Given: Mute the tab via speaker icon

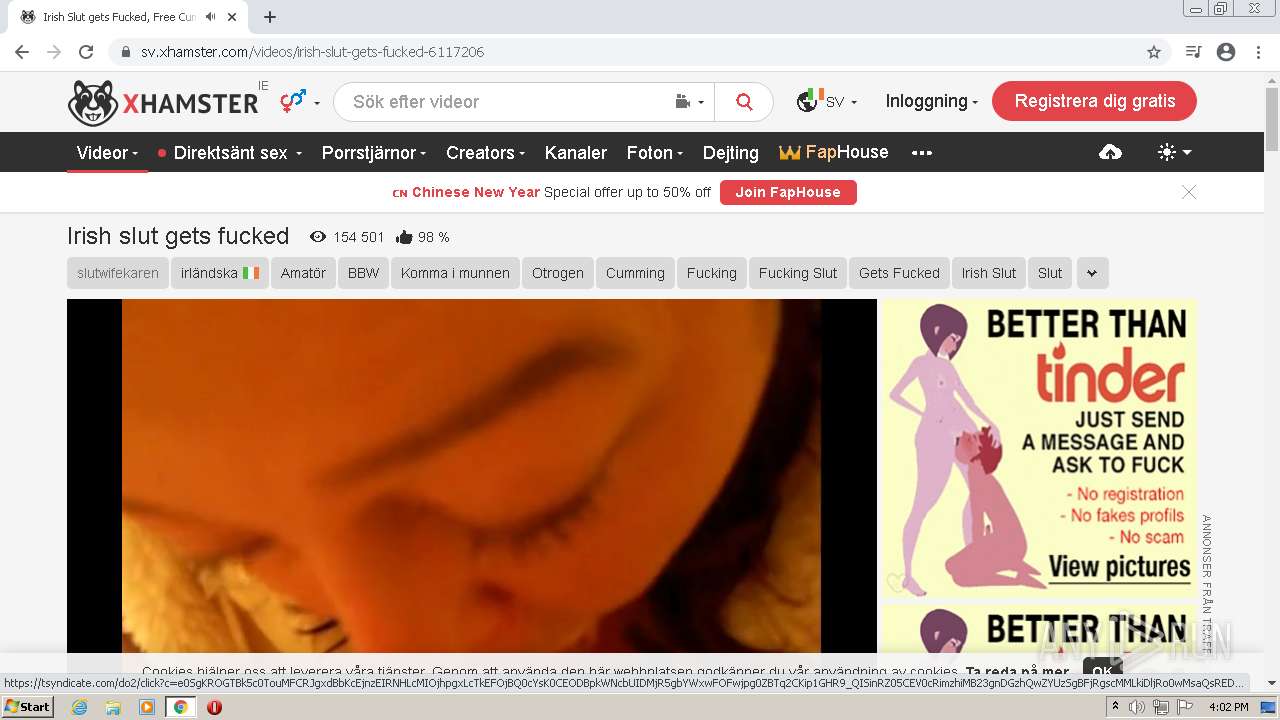Looking at the screenshot, I should [210, 17].
